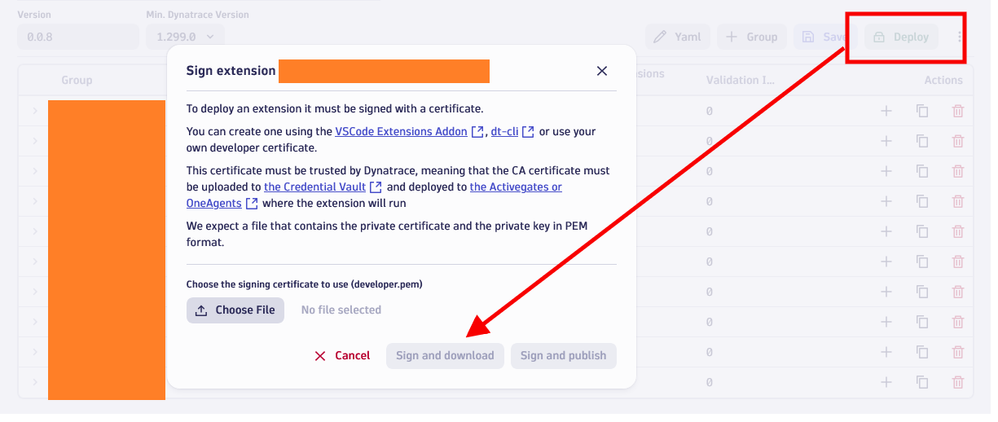Image resolution: width=998 pixels, height=422 pixels.
Task: Click the Group button to add group
Action: [751, 37]
